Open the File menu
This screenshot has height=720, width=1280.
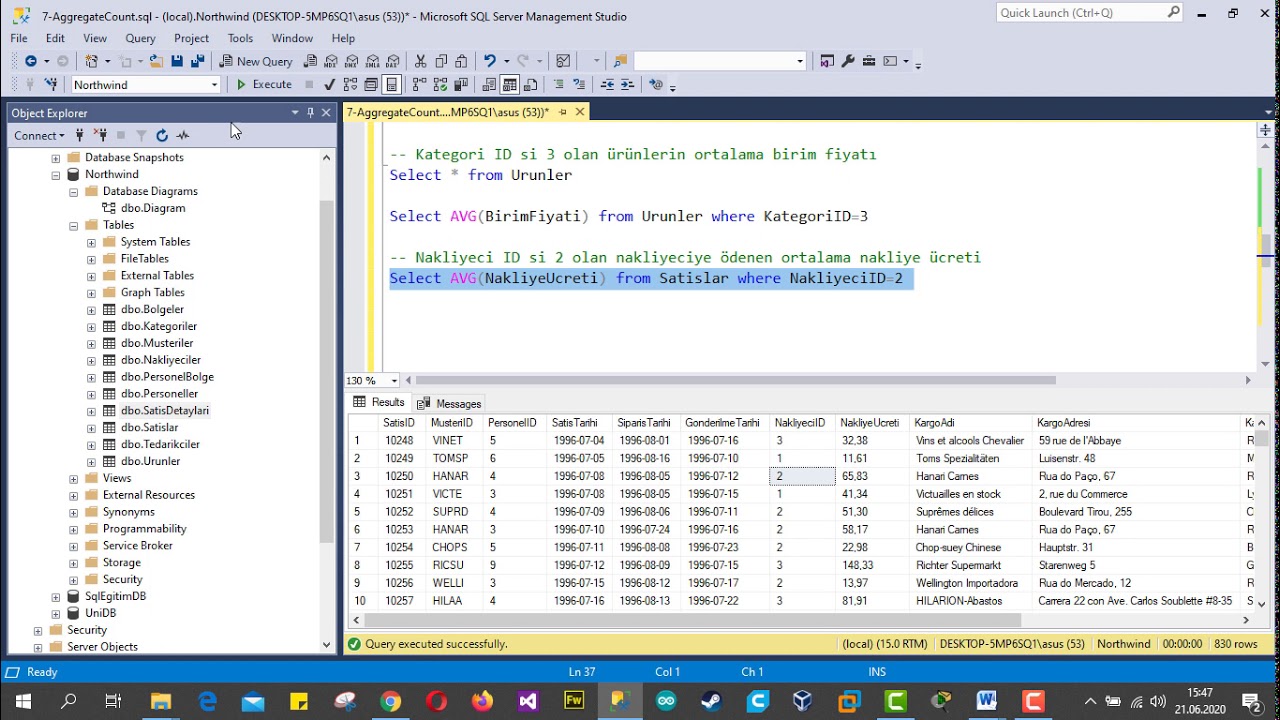(x=19, y=38)
